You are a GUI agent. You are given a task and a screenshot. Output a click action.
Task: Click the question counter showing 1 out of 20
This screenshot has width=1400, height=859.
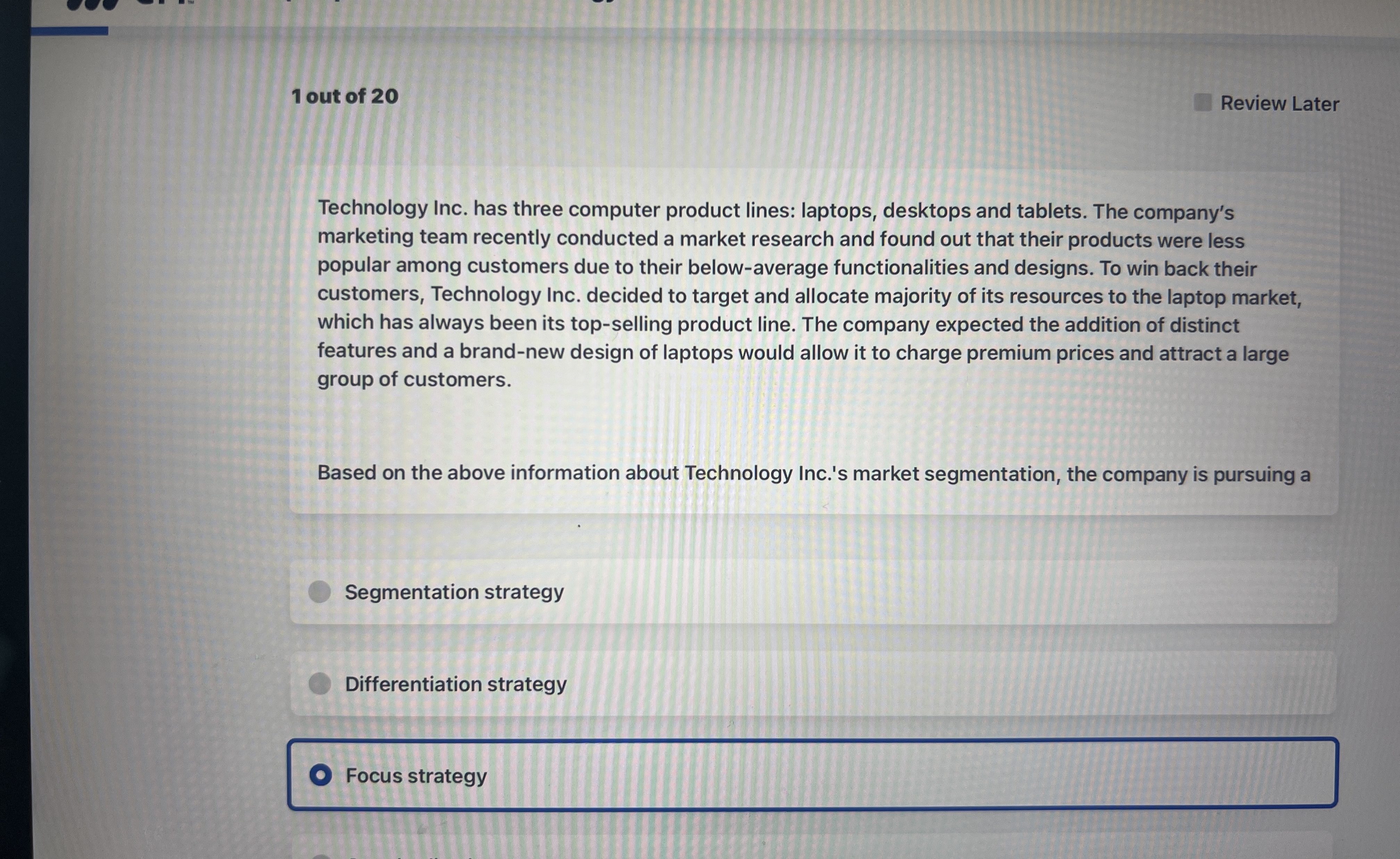344,97
